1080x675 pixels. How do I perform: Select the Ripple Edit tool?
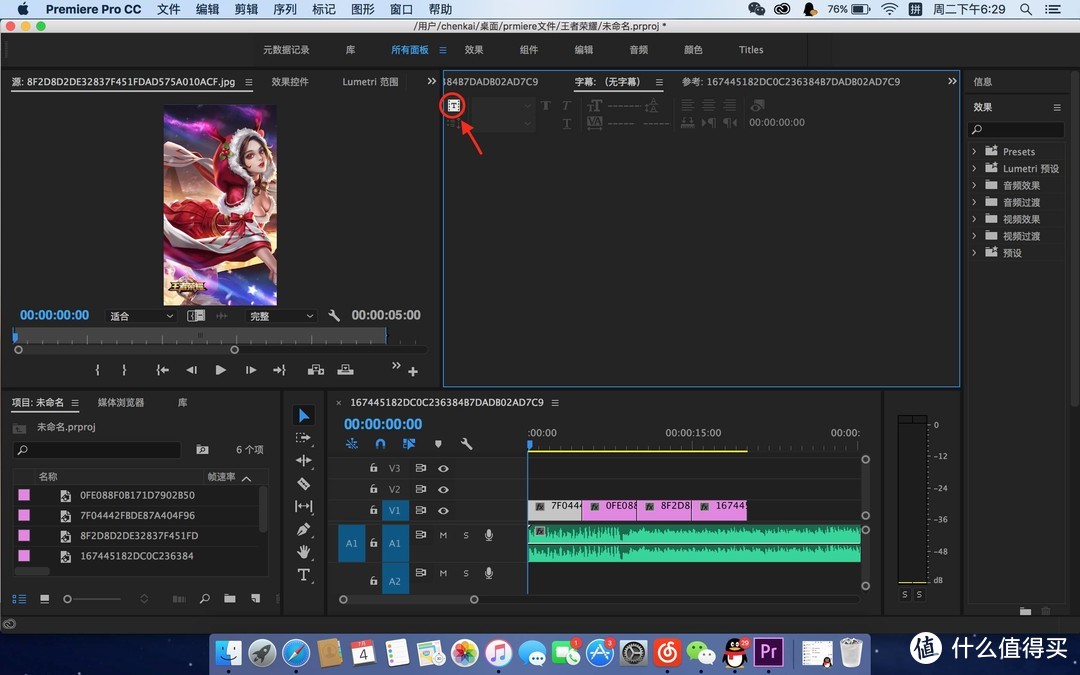click(x=304, y=461)
